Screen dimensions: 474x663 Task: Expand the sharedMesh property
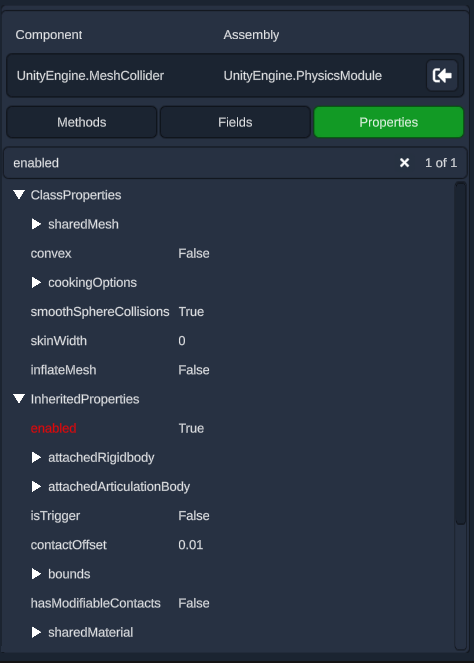[x=36, y=224]
